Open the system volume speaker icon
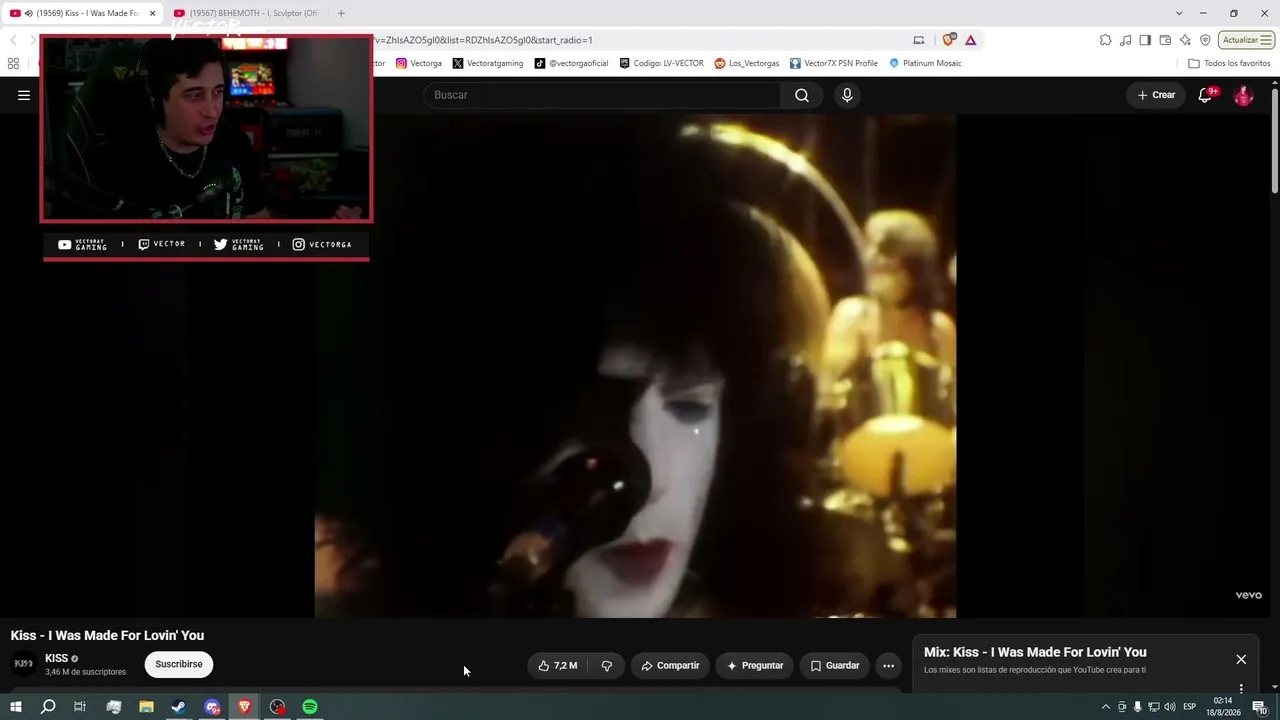 pos(1169,707)
